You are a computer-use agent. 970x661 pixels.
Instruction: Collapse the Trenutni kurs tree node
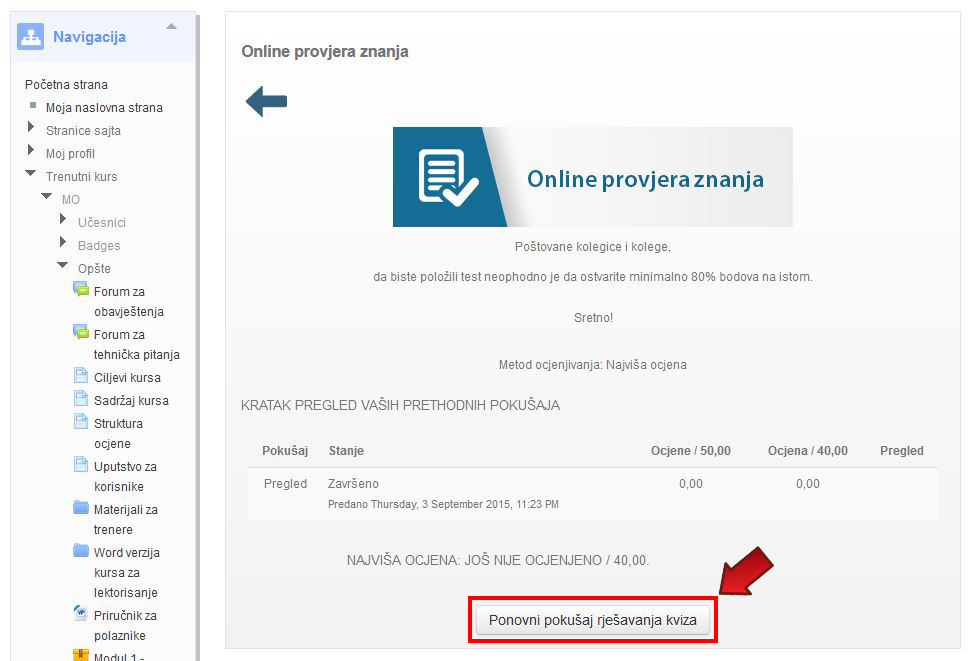tap(31, 175)
